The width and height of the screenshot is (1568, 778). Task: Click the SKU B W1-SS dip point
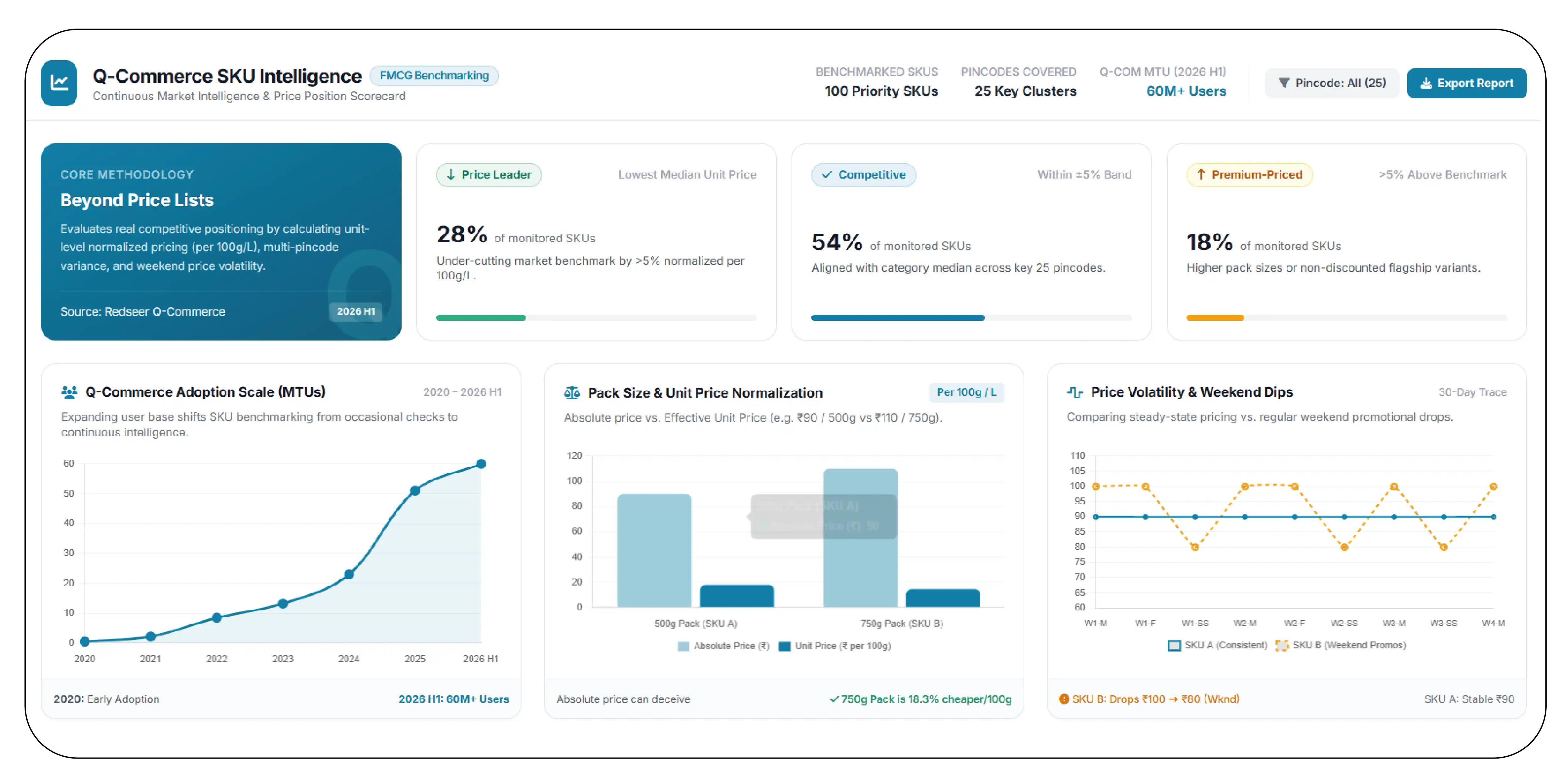coord(1195,547)
